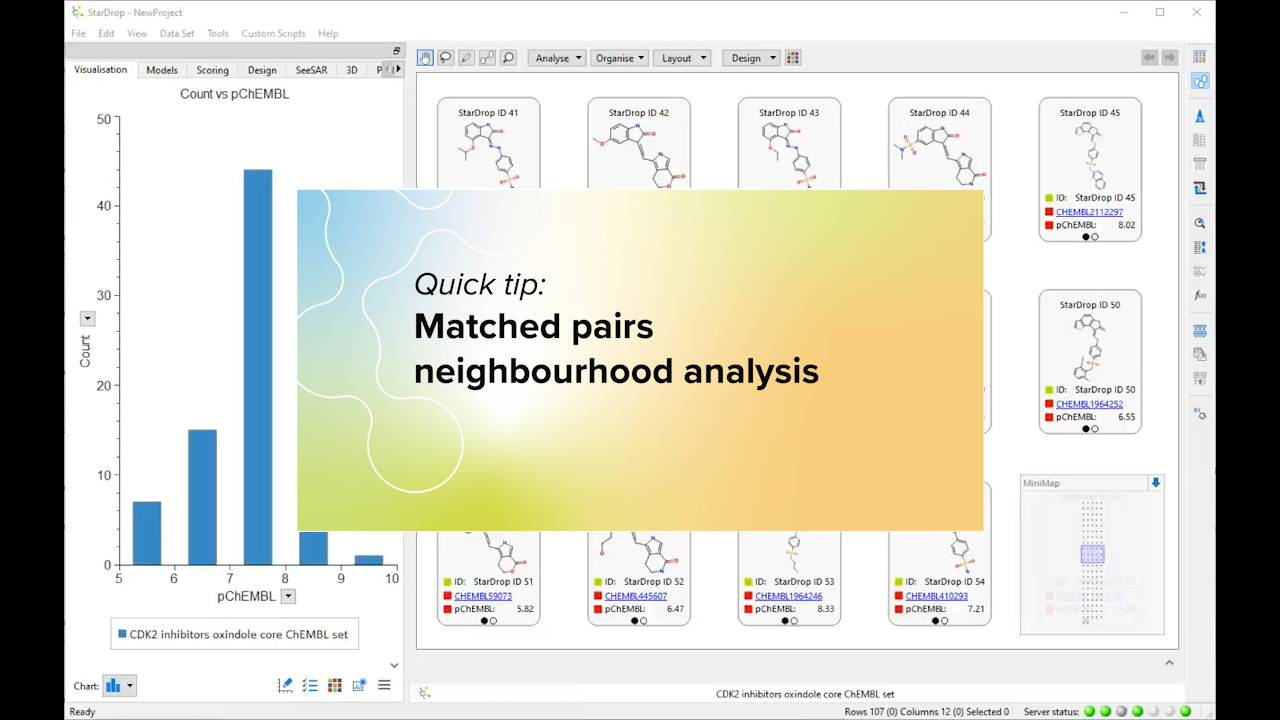Open the Chart type dropdown
This screenshot has height=720, width=1280.
point(119,686)
